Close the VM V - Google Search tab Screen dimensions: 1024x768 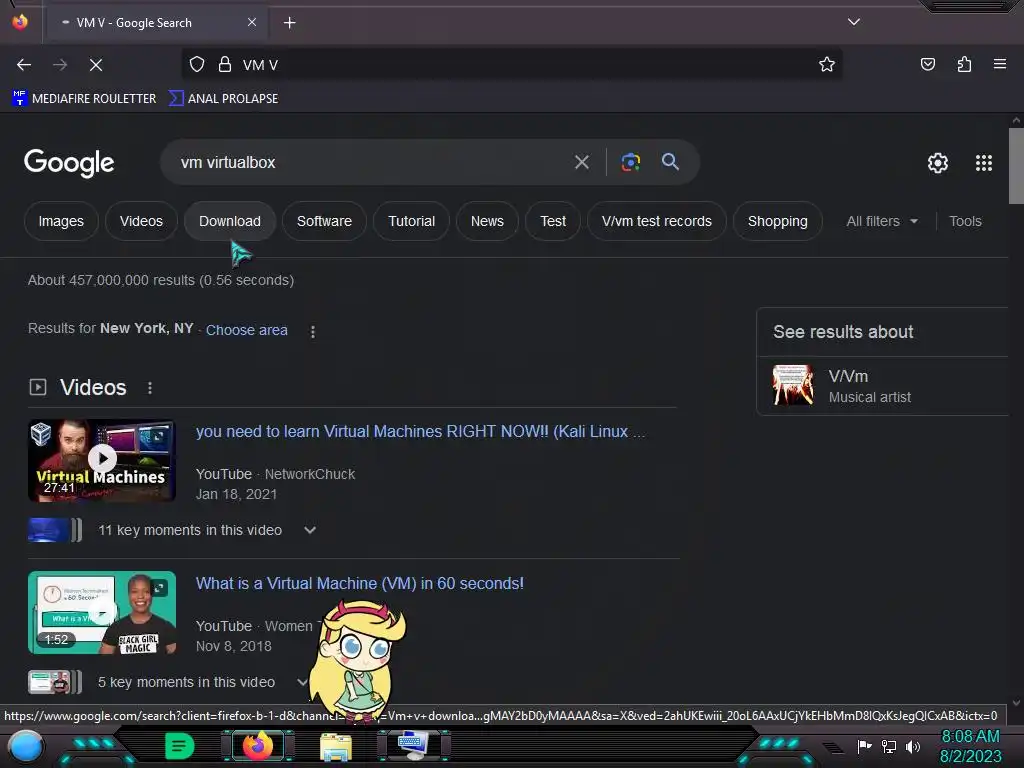tap(251, 22)
